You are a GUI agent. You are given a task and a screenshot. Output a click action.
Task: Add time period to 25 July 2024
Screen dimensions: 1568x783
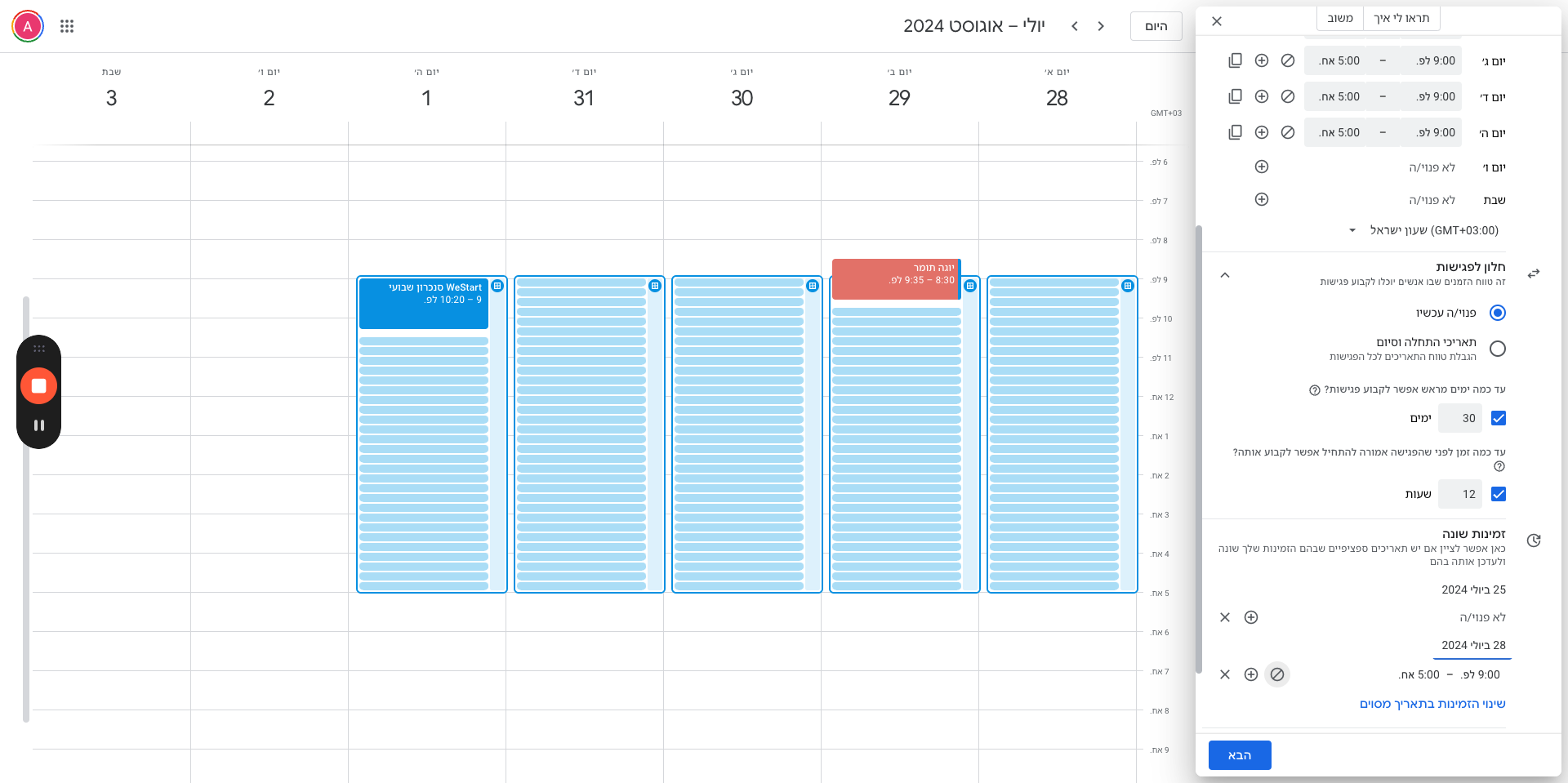[x=1251, y=617]
